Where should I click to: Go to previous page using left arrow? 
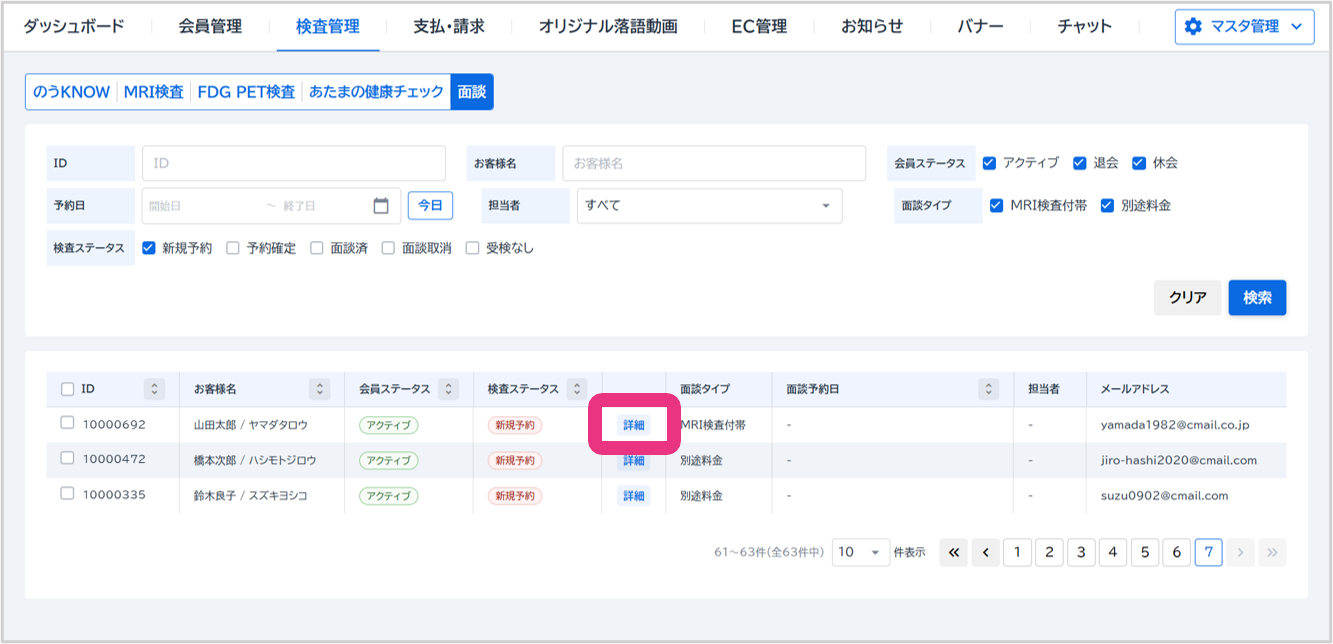click(985, 552)
